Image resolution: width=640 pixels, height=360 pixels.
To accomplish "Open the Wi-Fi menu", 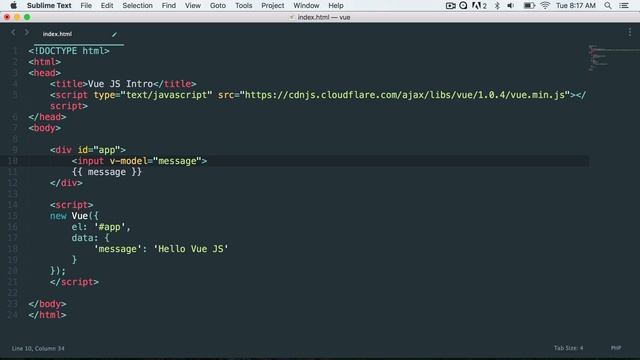I will coord(545,6).
